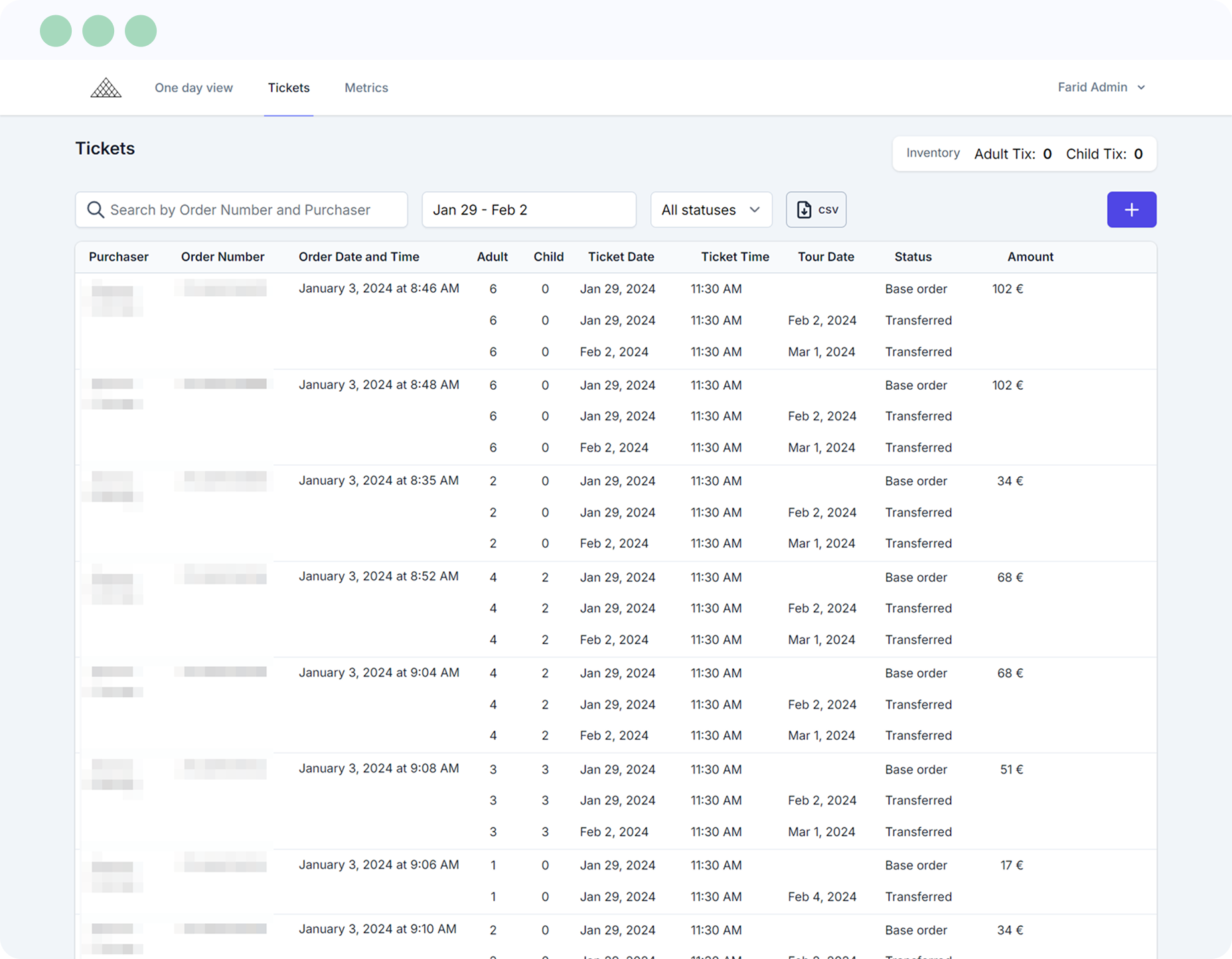Select order dated January 3, 2024 at 8:35 AM

379,480
